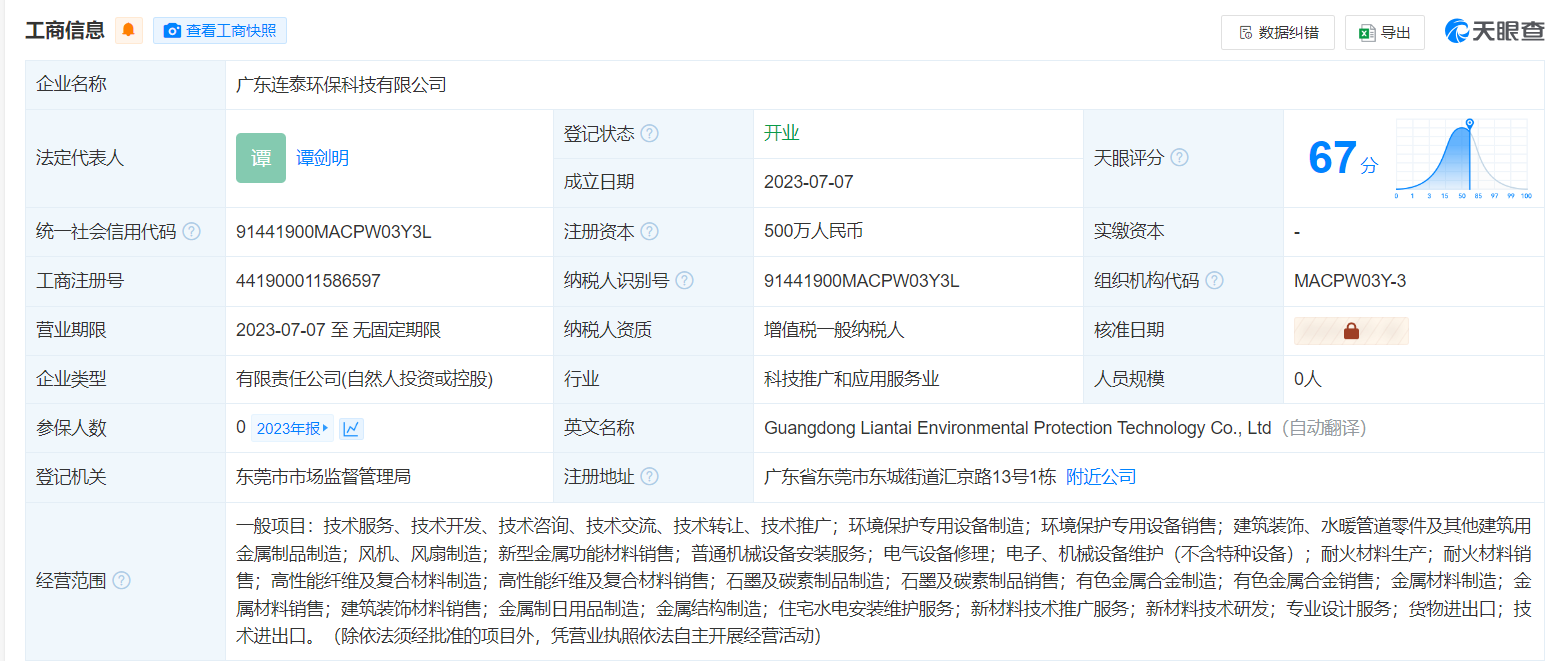
Task: Expand the 2023年报 dropdown
Action: [292, 428]
